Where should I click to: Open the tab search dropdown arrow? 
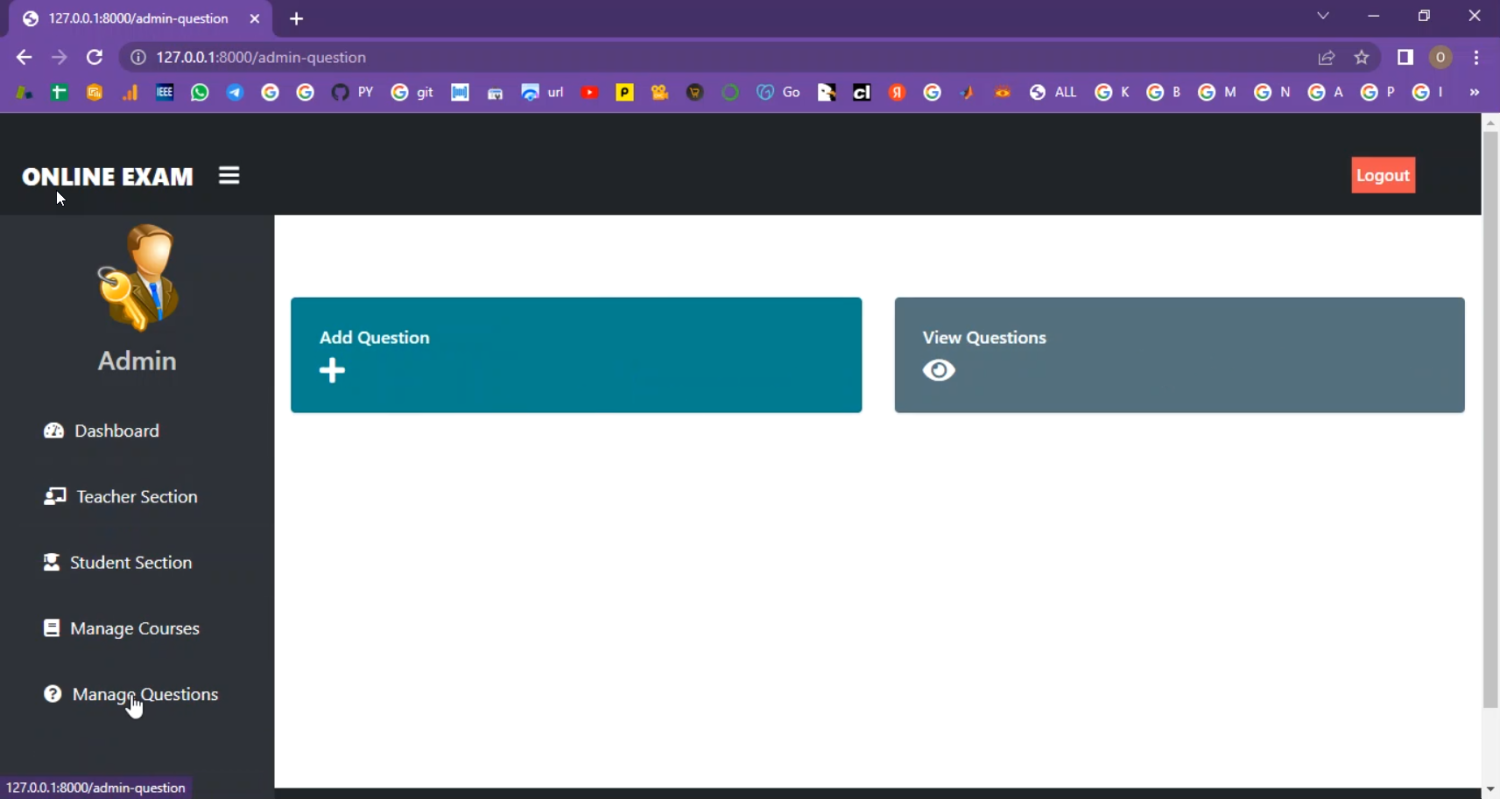coord(1323,17)
